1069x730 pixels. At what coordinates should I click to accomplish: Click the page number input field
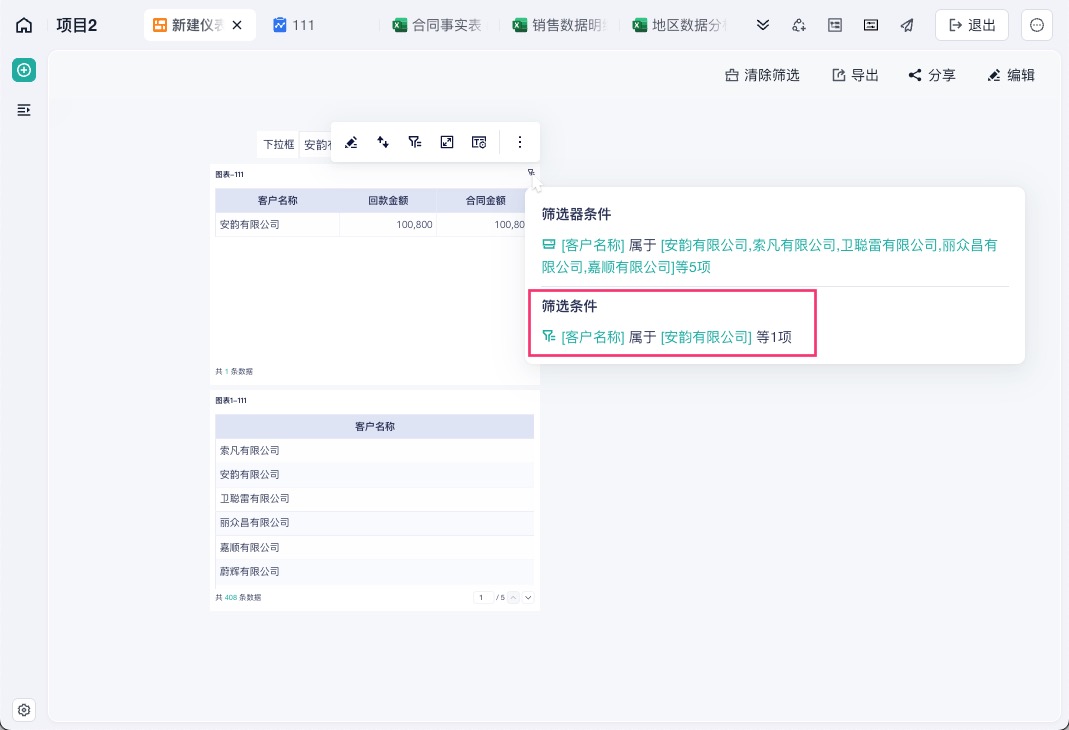(x=482, y=598)
